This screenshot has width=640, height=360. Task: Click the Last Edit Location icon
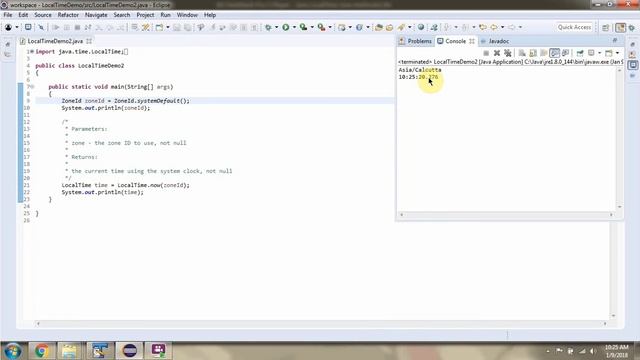[483, 27]
